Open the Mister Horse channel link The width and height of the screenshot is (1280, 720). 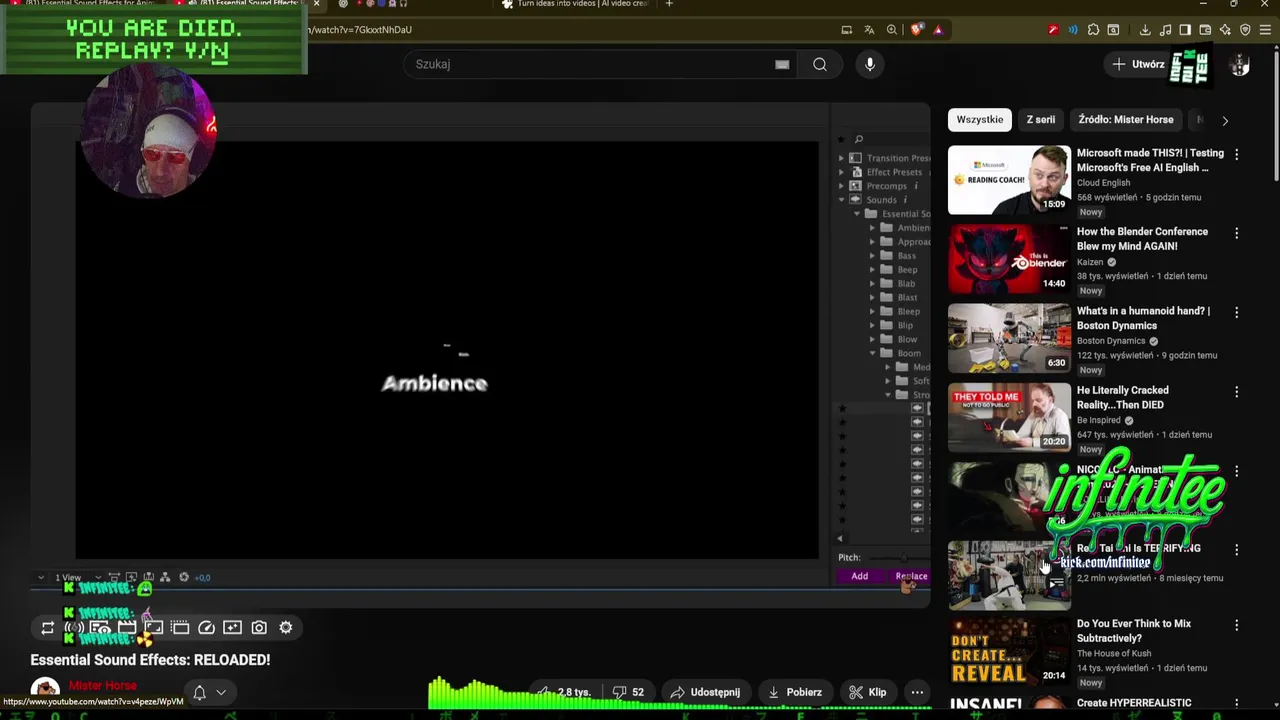tap(102, 686)
